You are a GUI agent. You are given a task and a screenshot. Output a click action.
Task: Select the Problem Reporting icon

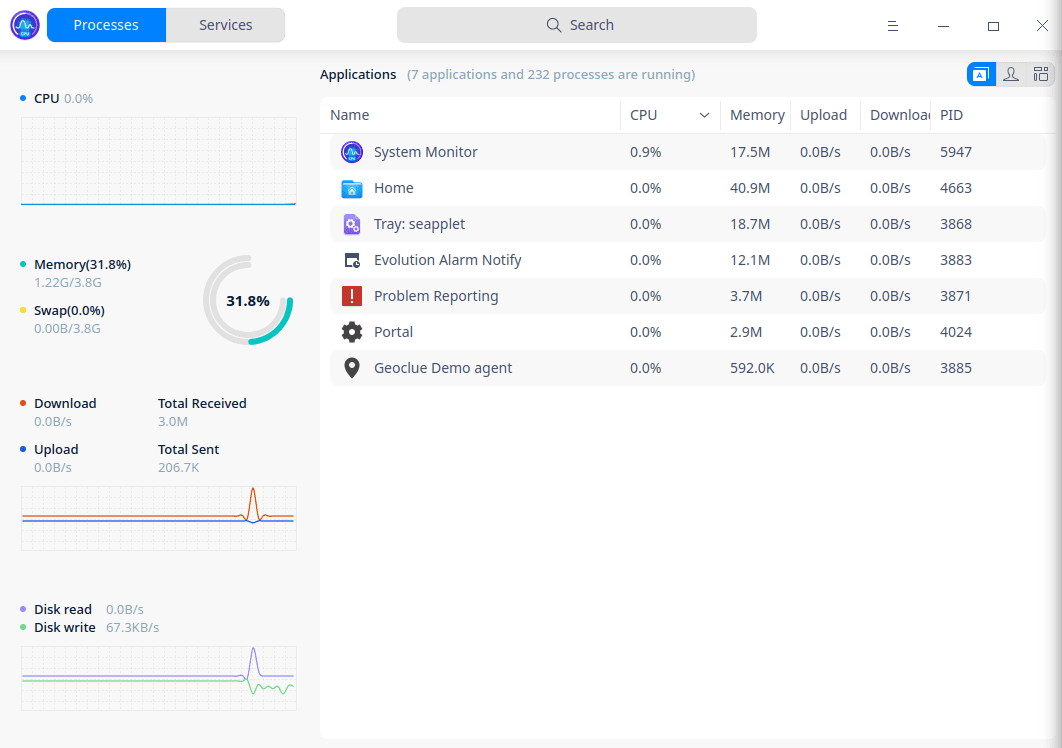[352, 296]
